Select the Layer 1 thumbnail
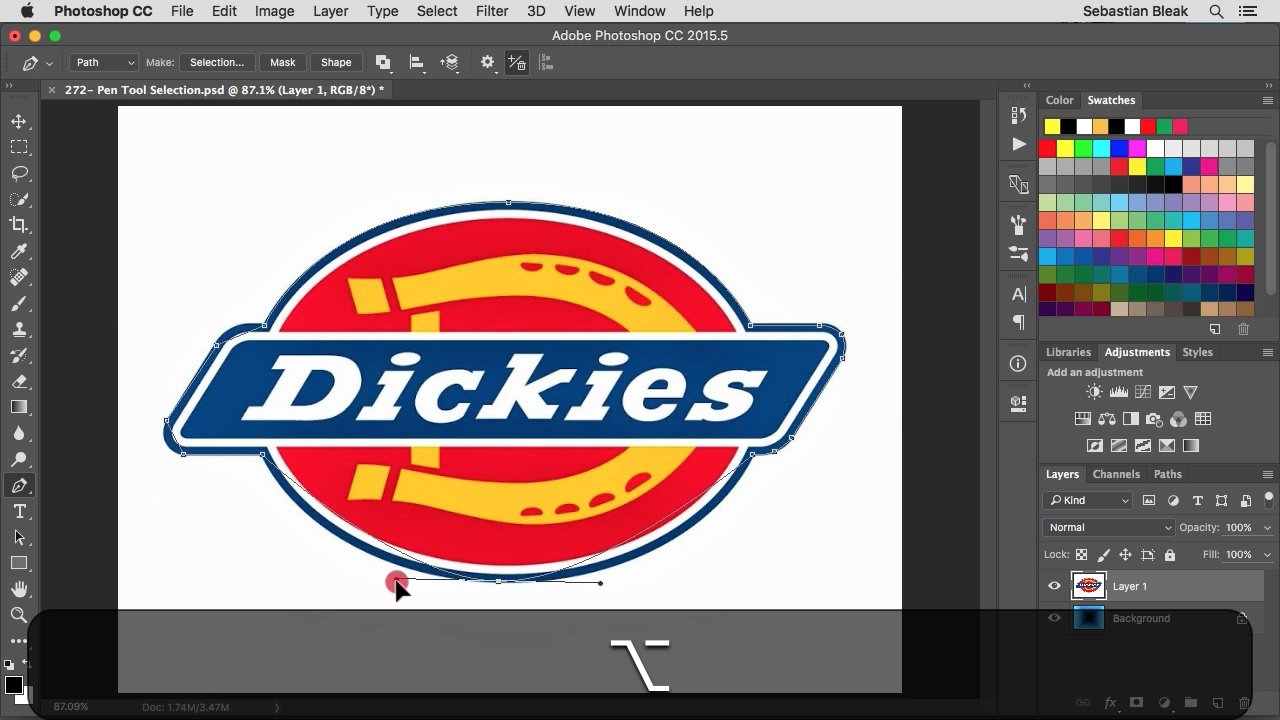Viewport: 1280px width, 720px height. (x=1088, y=586)
